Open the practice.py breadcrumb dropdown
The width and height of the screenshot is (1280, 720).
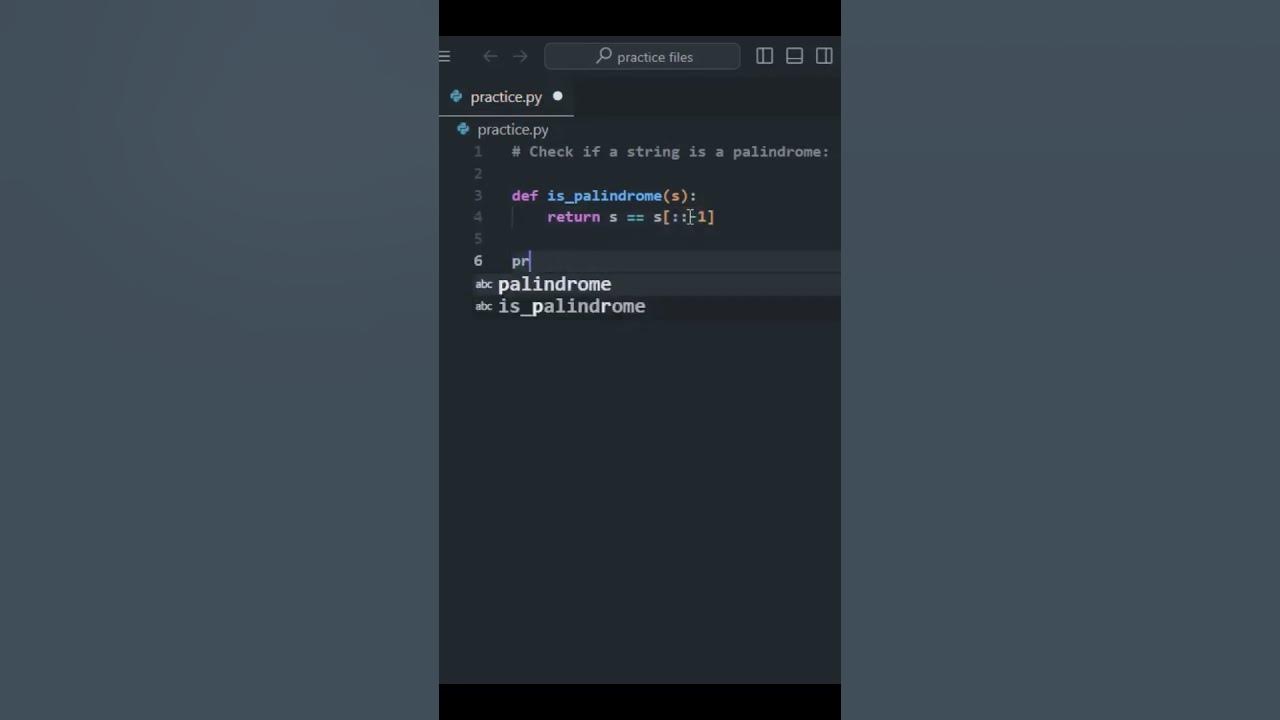point(513,130)
